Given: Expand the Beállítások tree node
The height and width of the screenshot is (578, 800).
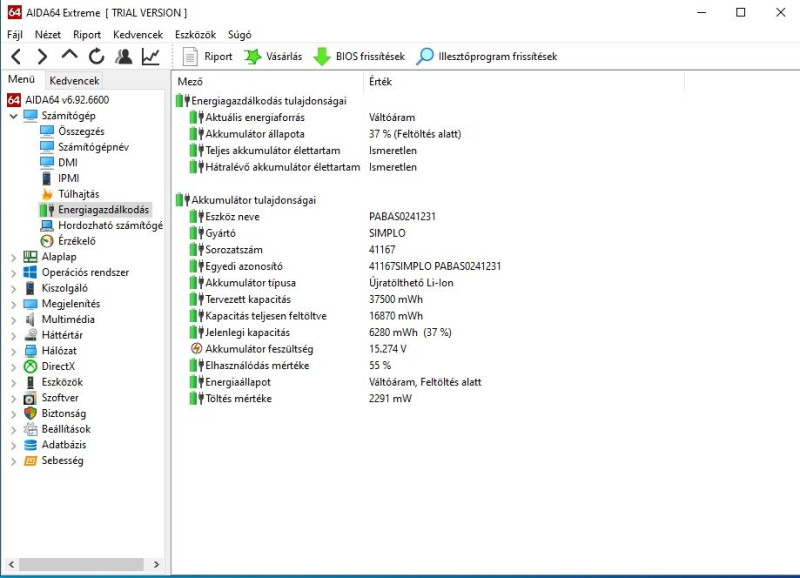Looking at the screenshot, I should 13,430.
